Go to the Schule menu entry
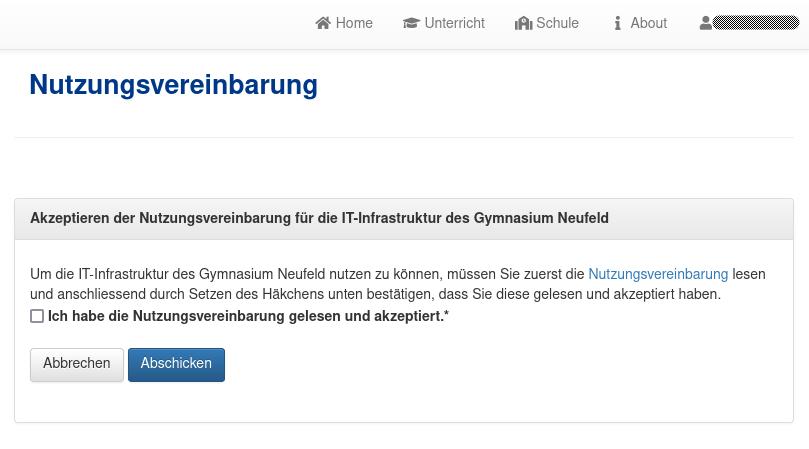 (x=557, y=23)
